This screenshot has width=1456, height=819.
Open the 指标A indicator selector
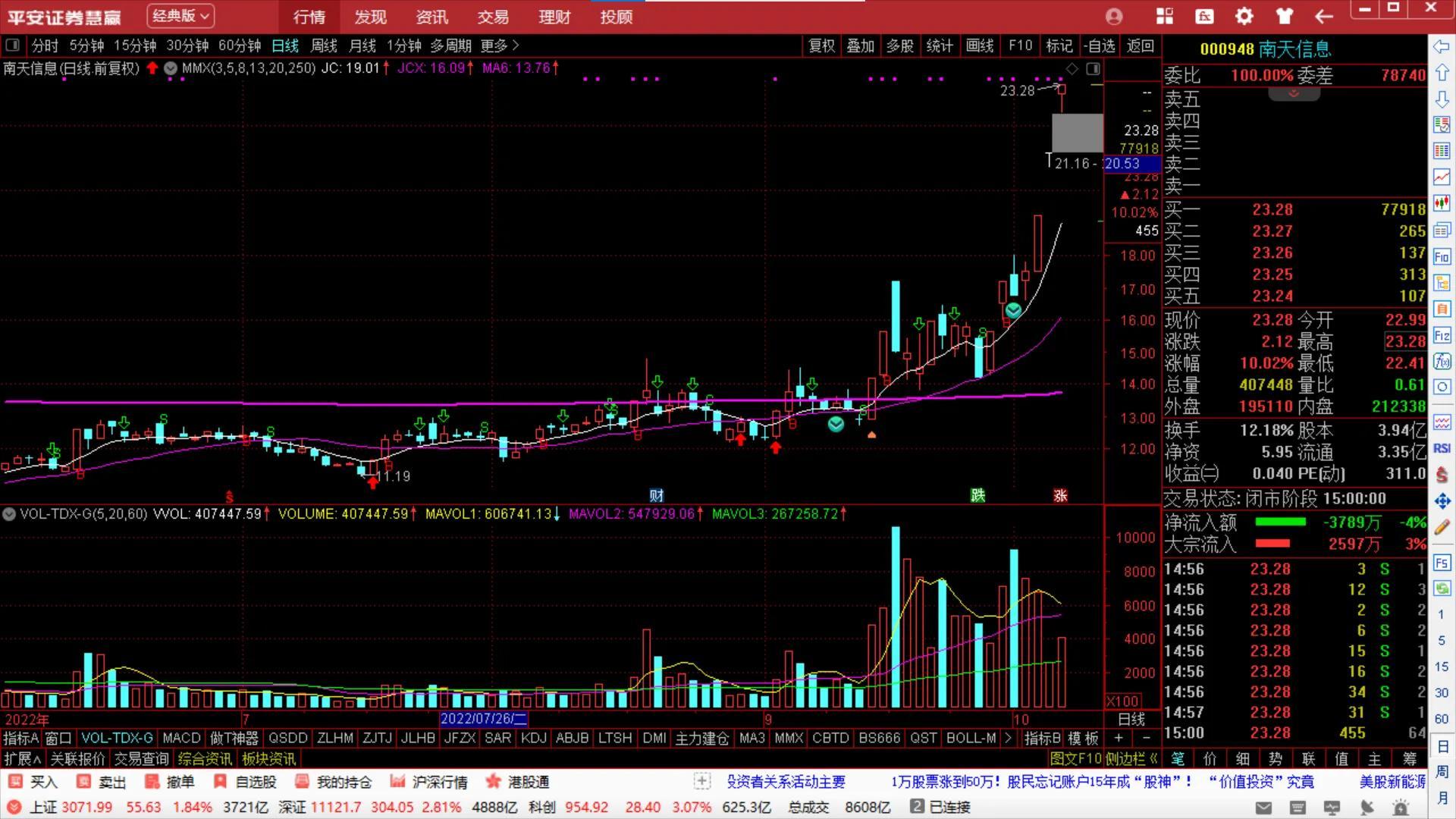tap(20, 738)
